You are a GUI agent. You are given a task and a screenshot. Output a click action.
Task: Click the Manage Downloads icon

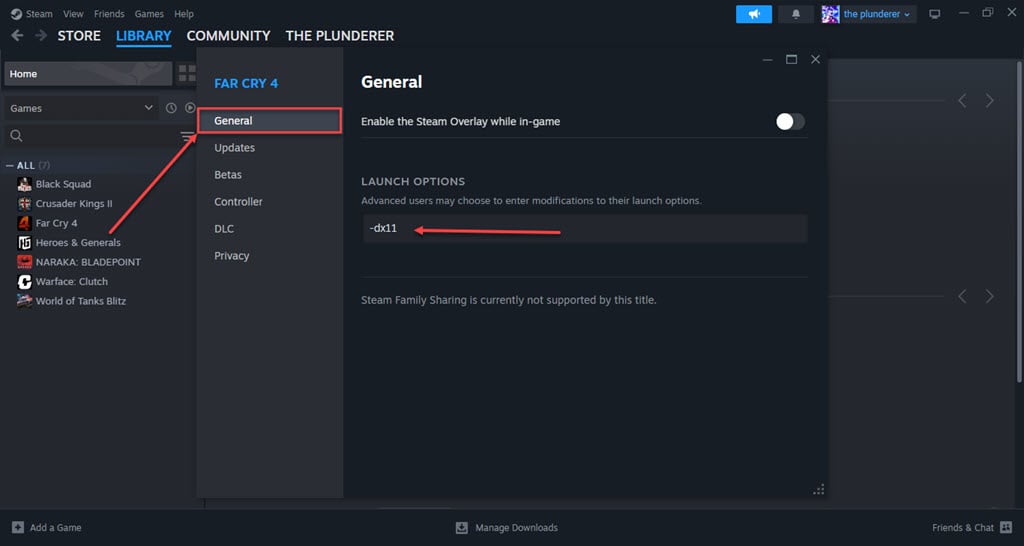coord(462,527)
